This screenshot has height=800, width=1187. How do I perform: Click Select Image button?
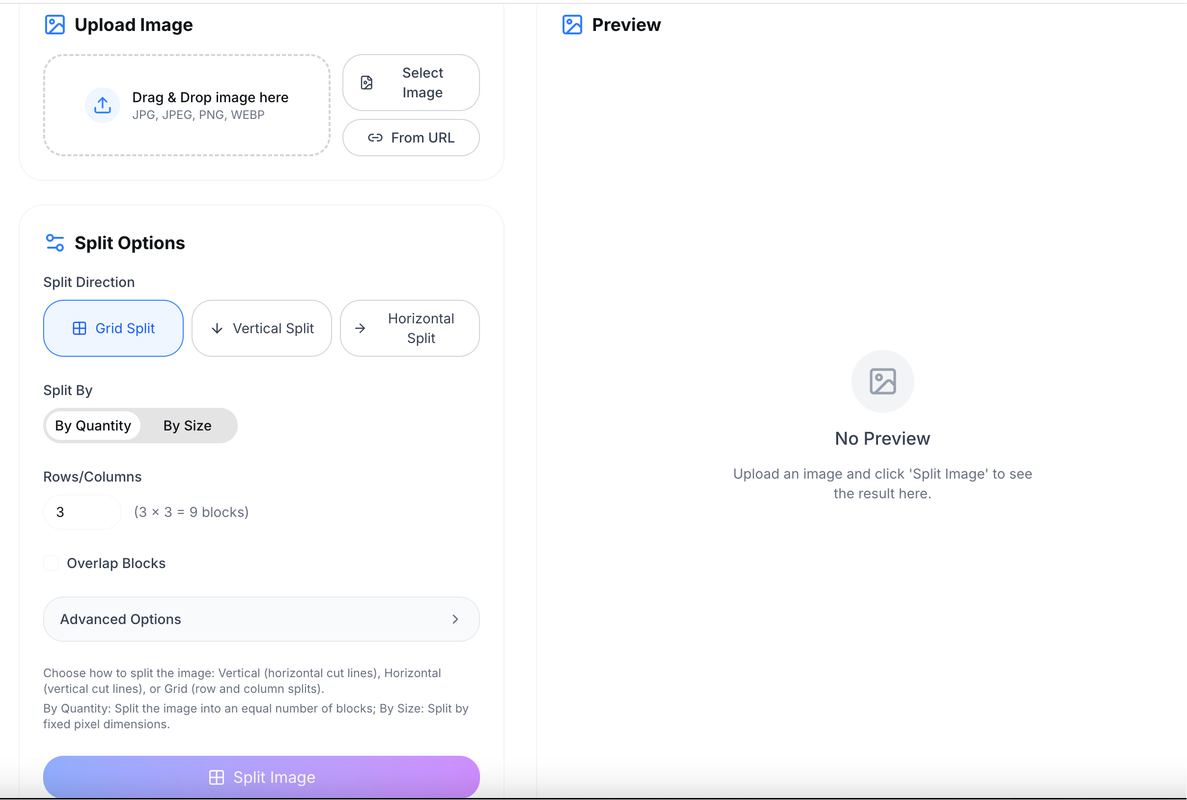(x=411, y=82)
